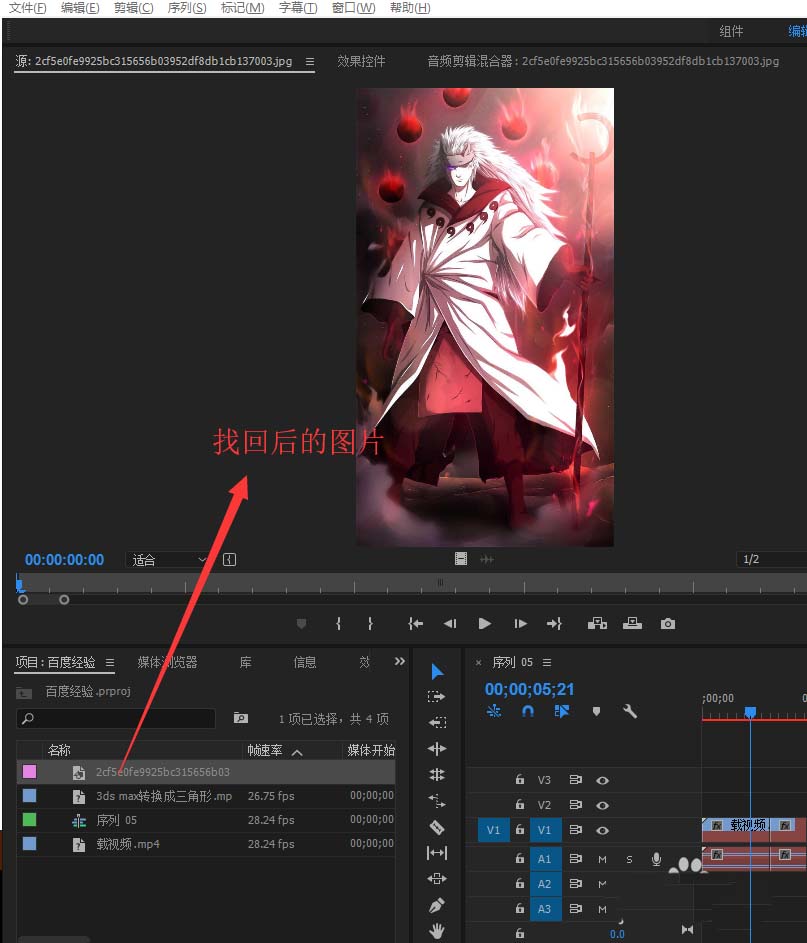Toggle V3 track lock
The width and height of the screenshot is (807, 943).
coord(520,779)
